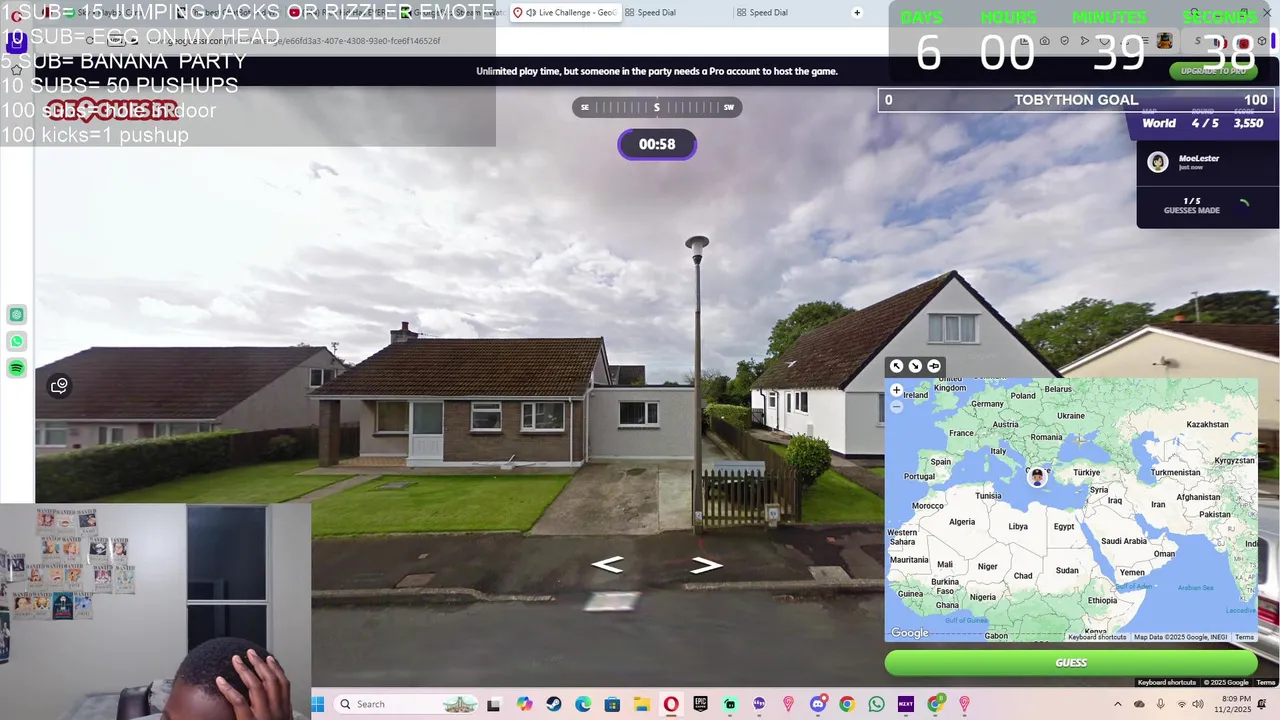
Task: Open the map Terms link
Action: 1244,637
